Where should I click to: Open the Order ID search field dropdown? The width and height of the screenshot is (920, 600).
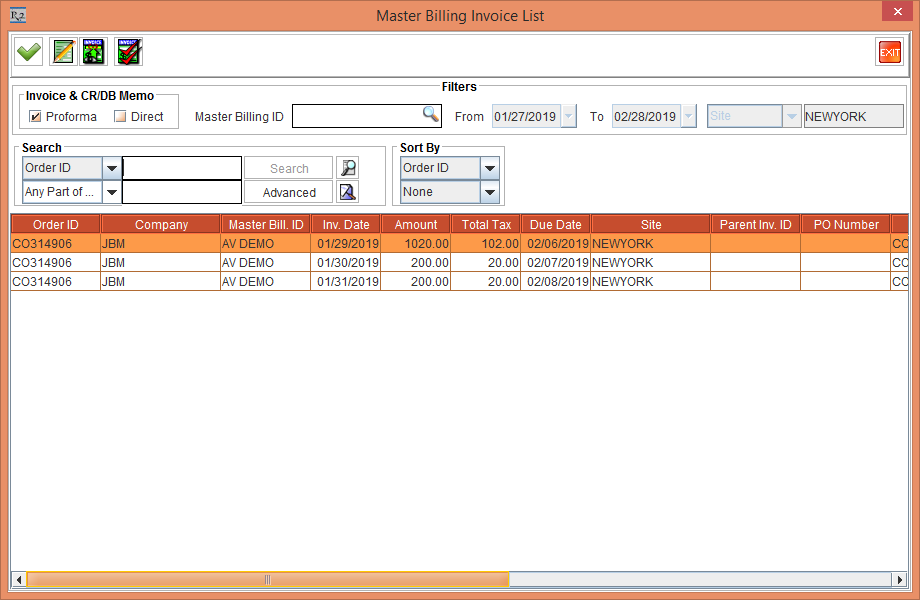pos(111,167)
